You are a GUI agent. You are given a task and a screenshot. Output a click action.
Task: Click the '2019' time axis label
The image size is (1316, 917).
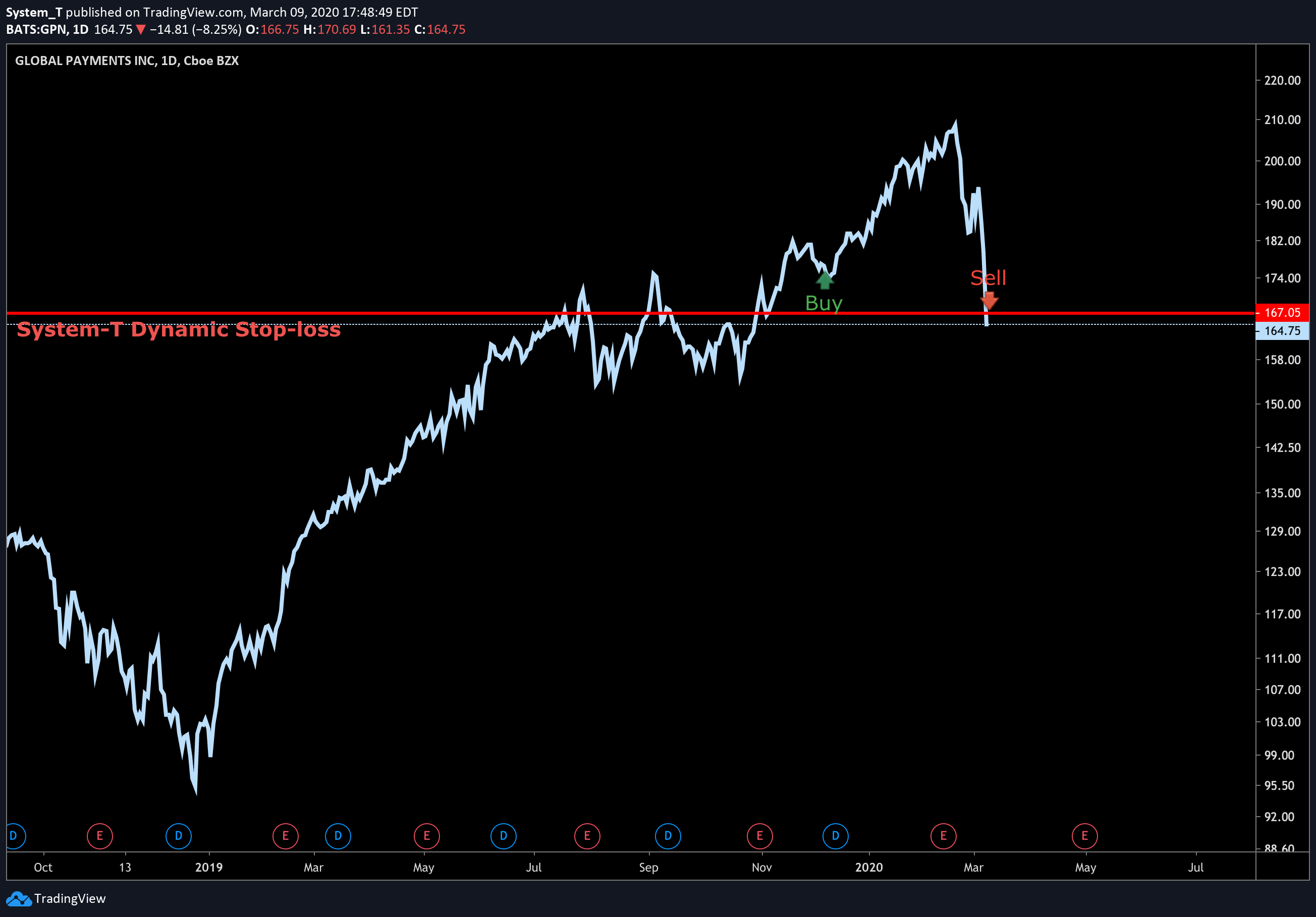pyautogui.click(x=208, y=867)
